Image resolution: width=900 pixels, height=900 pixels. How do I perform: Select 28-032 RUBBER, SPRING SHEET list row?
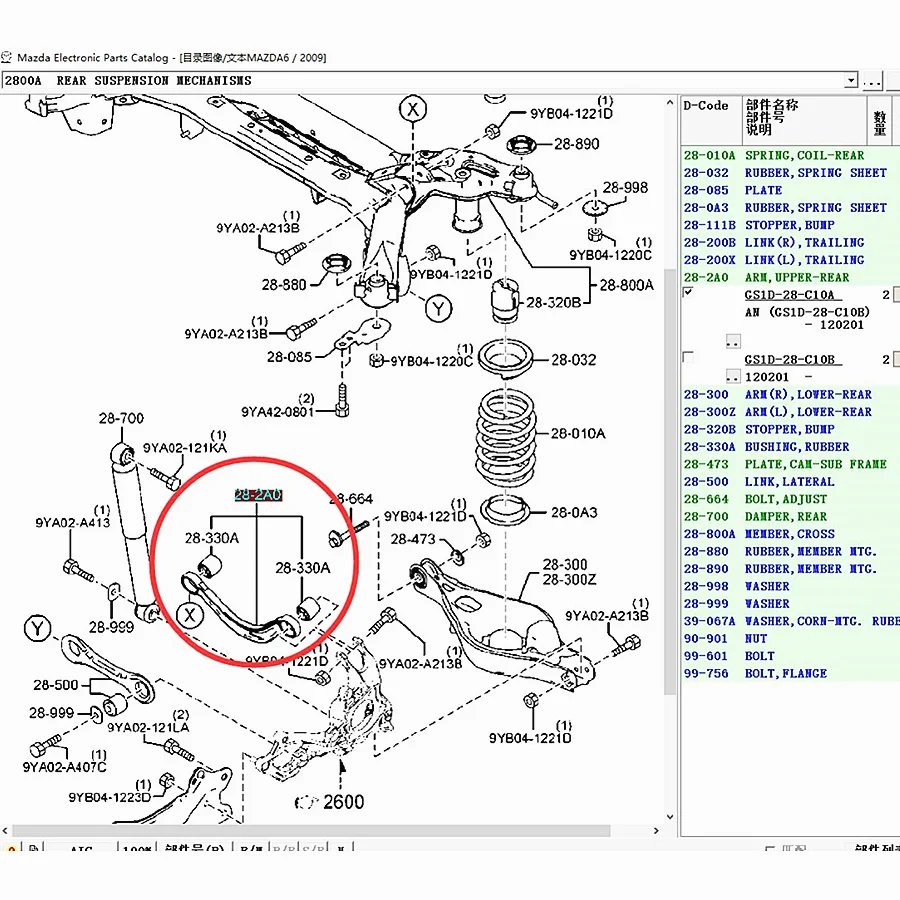(790, 173)
